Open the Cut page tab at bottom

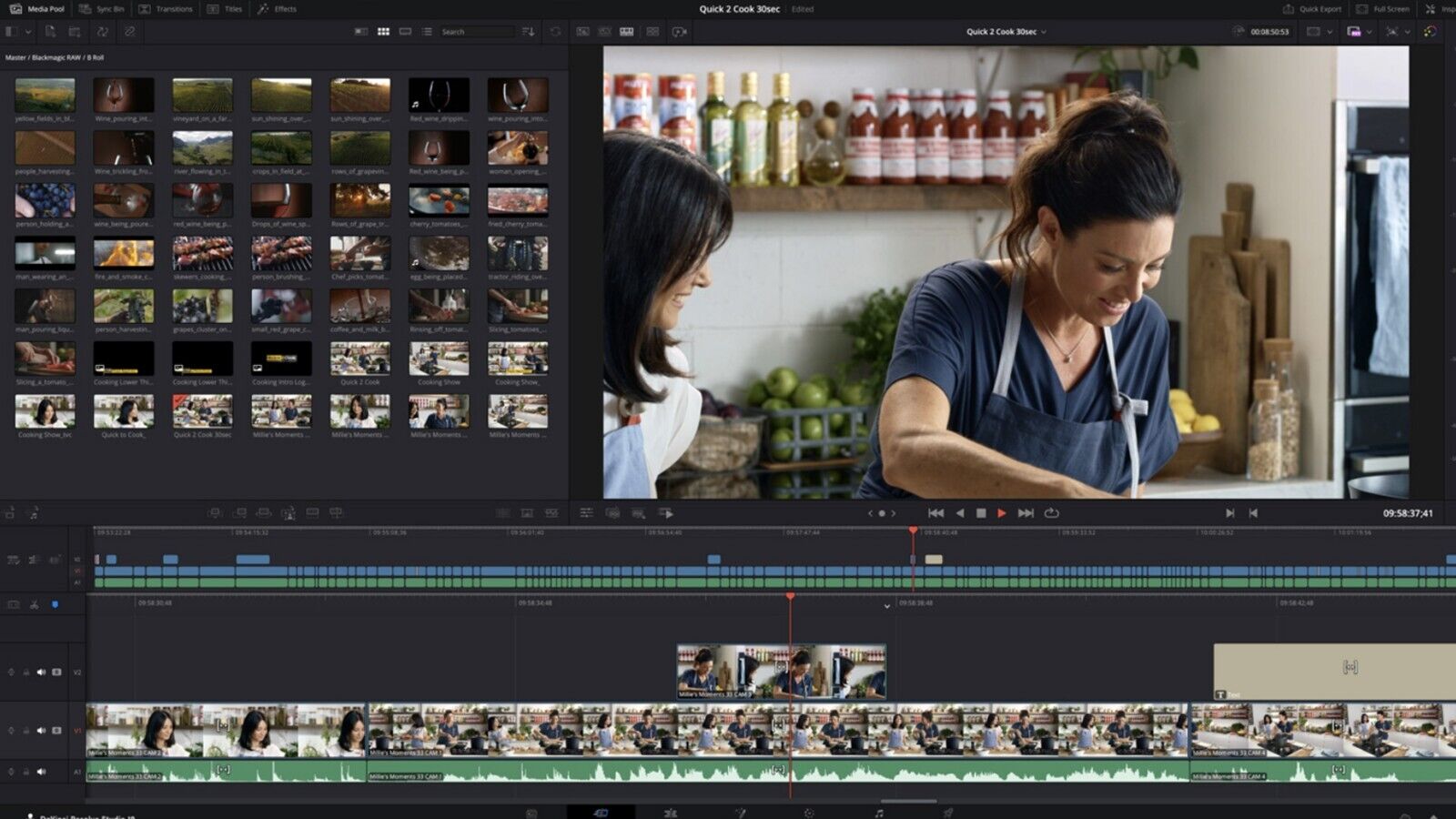click(x=601, y=813)
